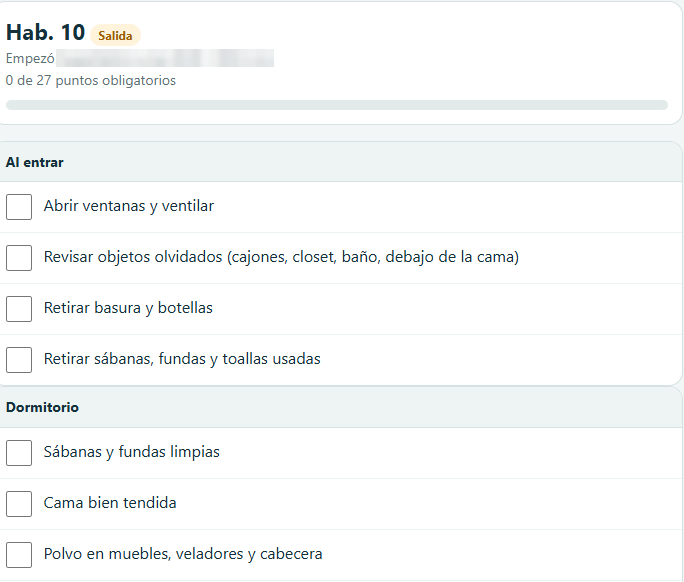Screen dimensions: 684x582
Task: Click the '0 de 27 puntos obligatorios' text
Action: [91, 81]
